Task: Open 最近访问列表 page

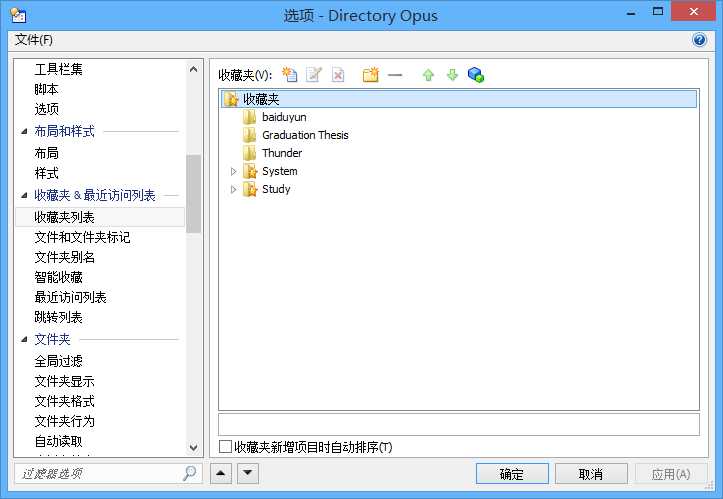Action: coord(71,297)
